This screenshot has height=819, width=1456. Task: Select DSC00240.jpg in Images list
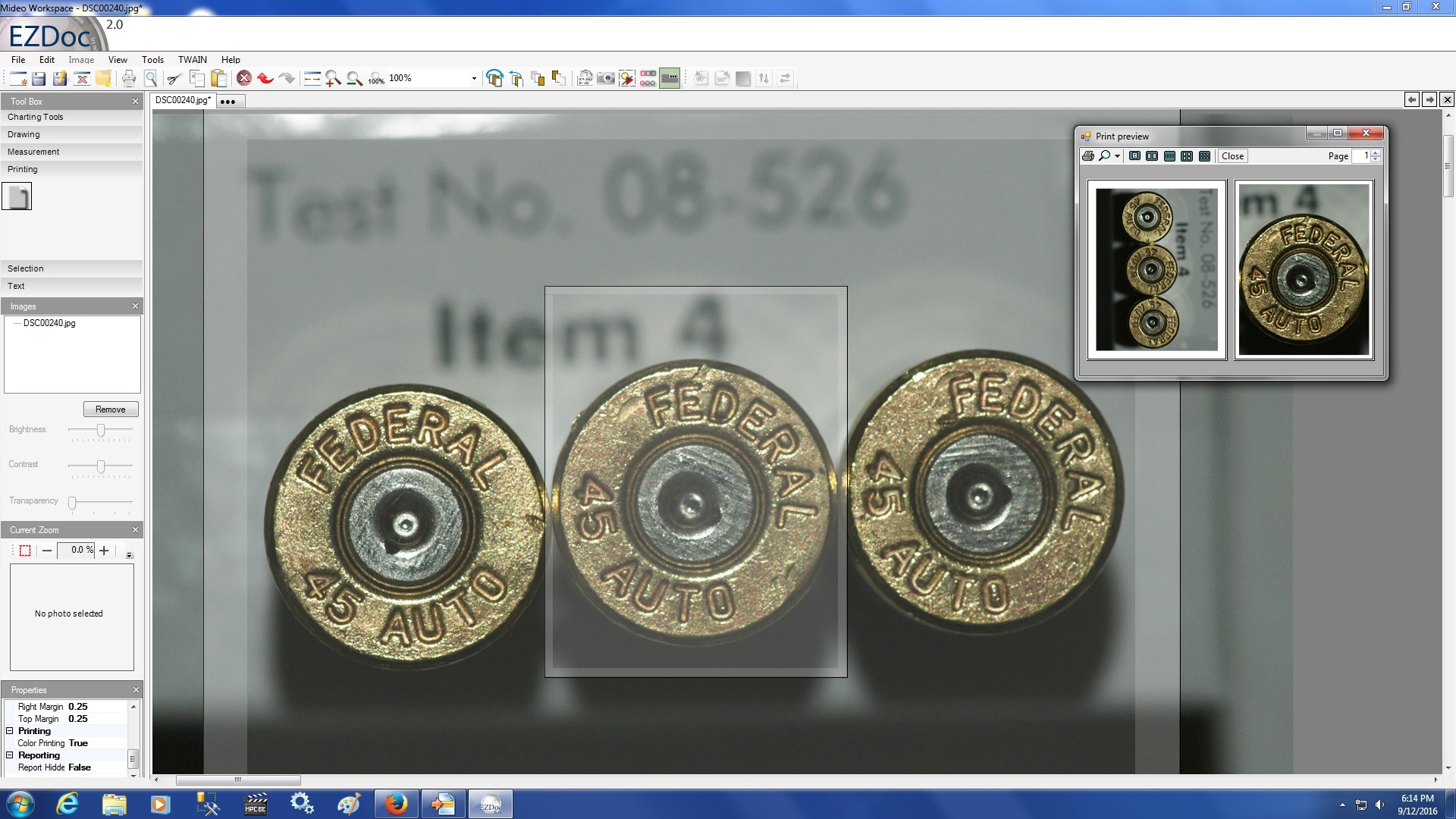click(x=49, y=323)
